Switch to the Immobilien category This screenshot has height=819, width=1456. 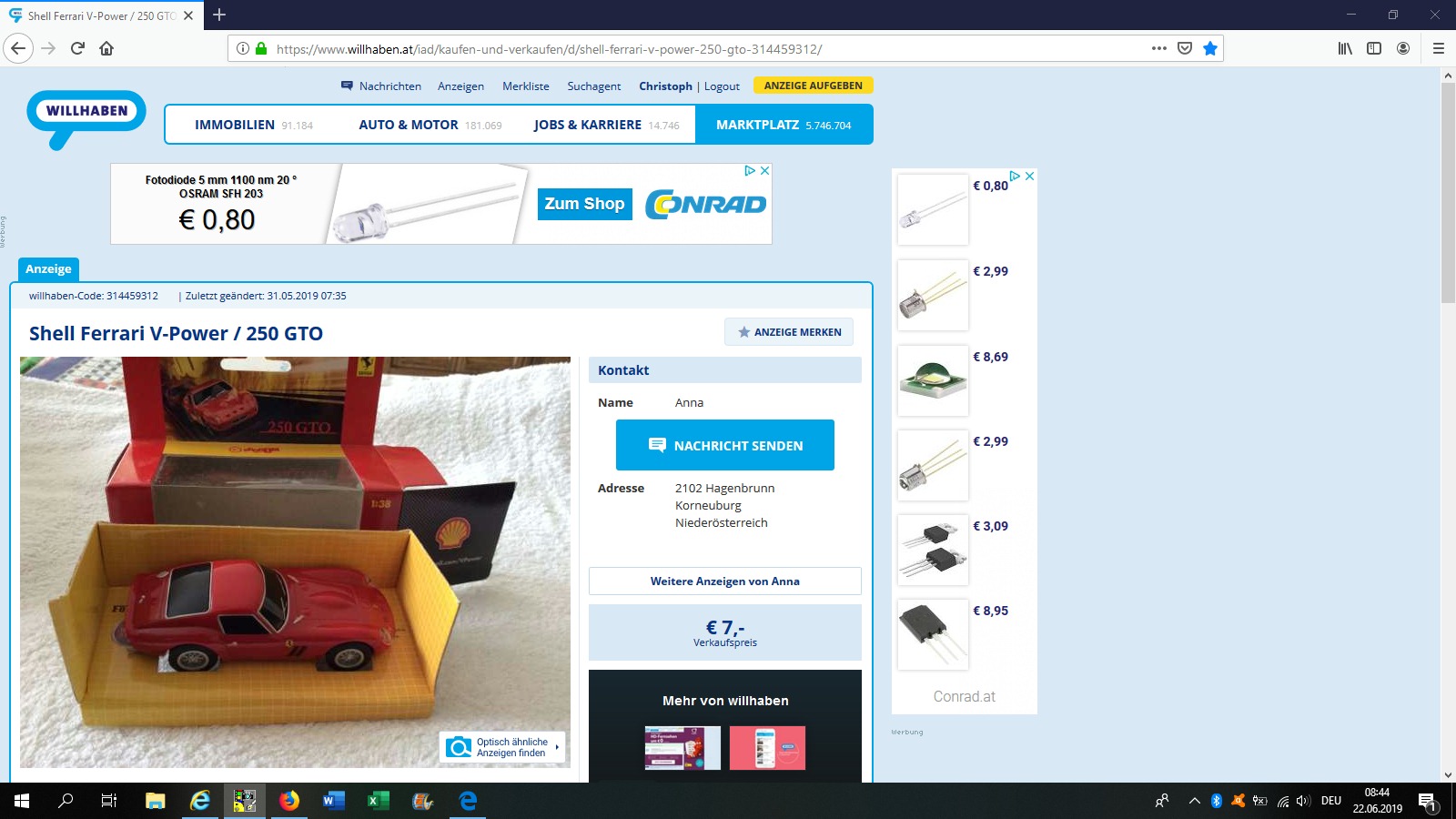253,125
